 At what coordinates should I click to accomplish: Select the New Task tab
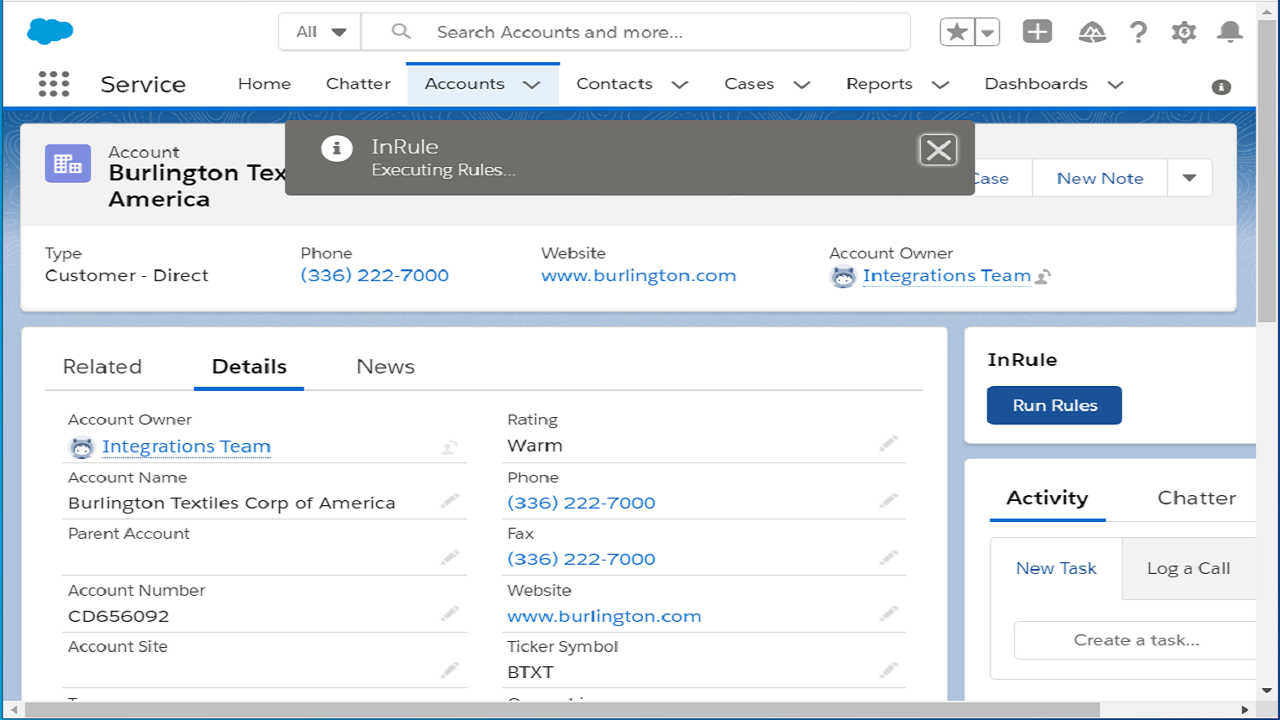[x=1056, y=568]
